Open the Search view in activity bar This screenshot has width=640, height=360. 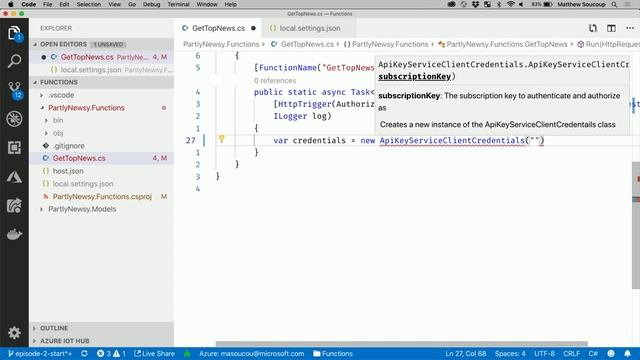[x=14, y=61]
